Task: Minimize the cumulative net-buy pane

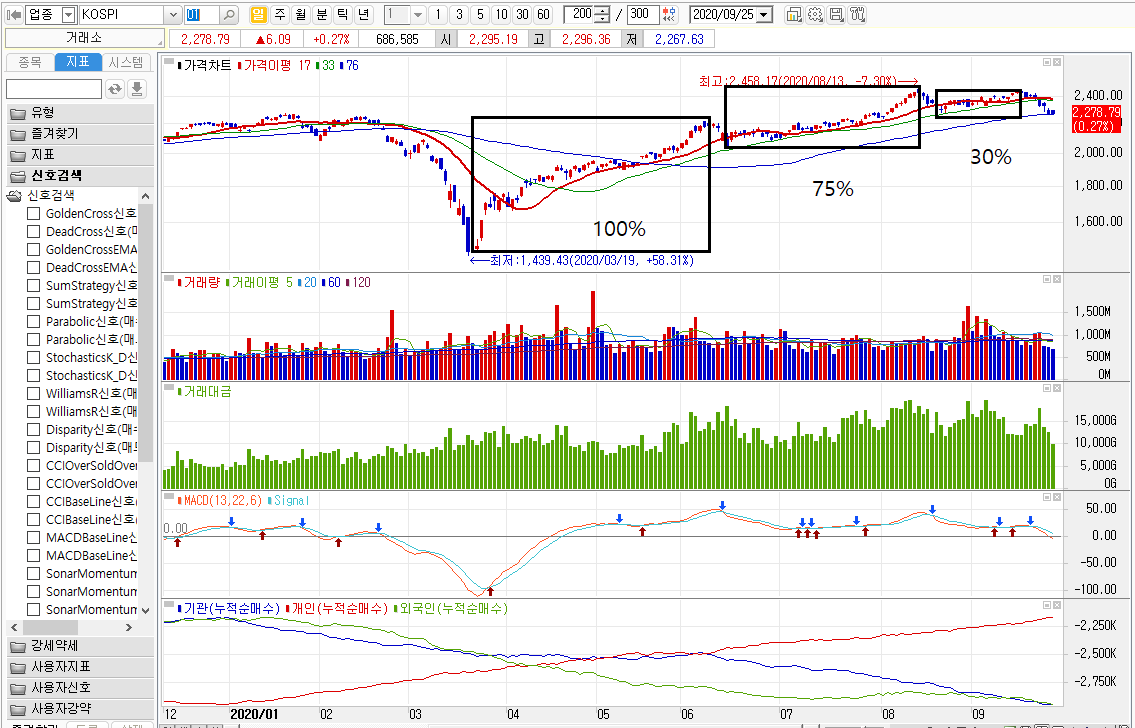Action: 1047,606
